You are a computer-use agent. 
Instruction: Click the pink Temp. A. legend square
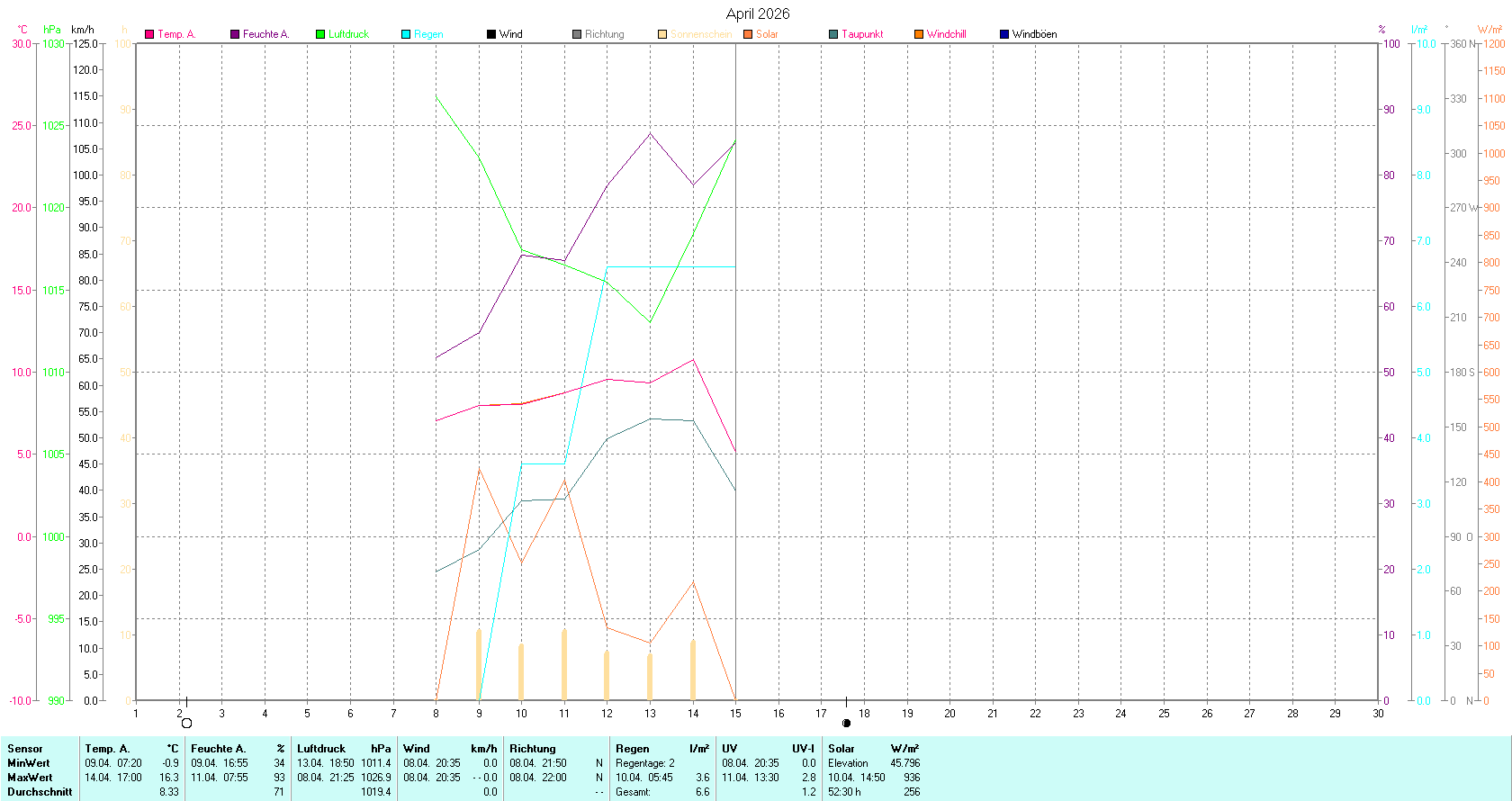(x=149, y=34)
